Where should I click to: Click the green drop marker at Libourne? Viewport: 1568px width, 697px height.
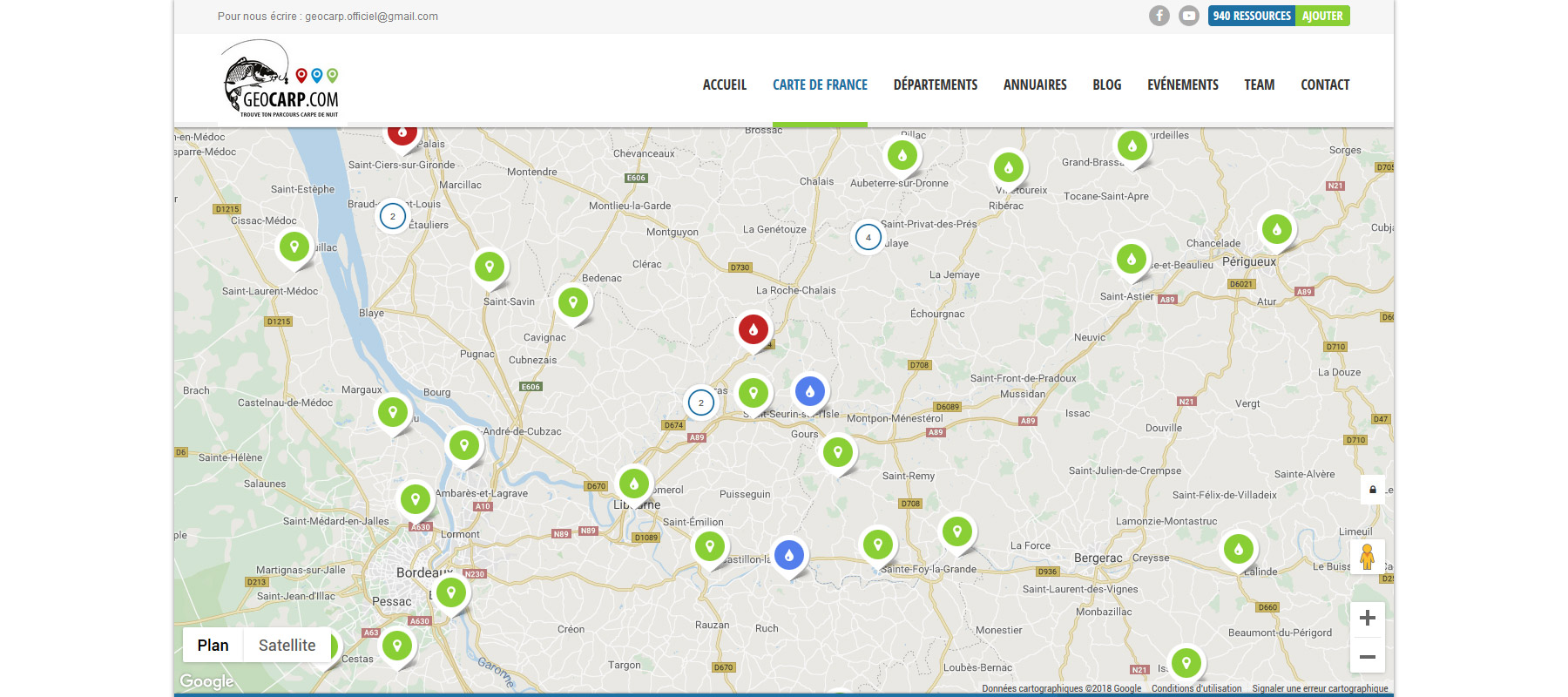click(634, 484)
